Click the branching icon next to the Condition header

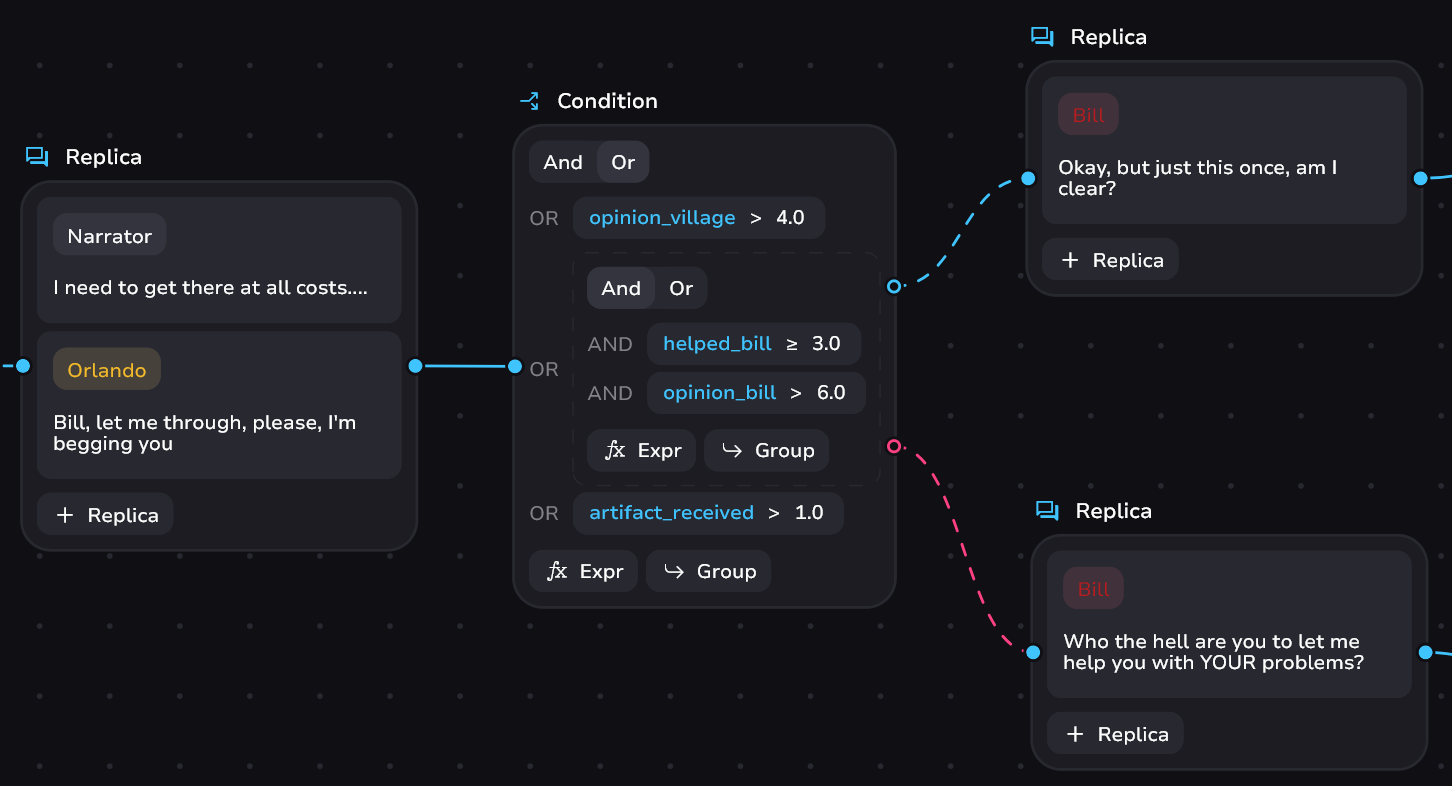[x=529, y=100]
